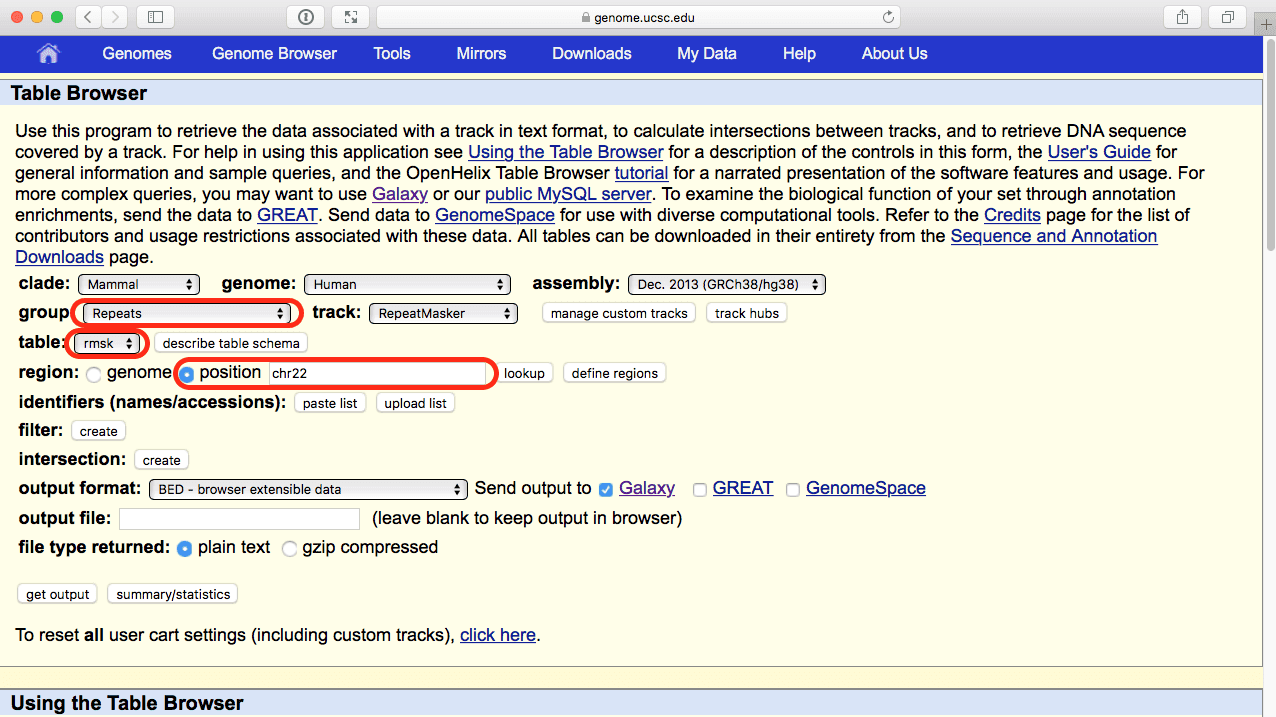Reload the page using the refresh icon
The image size is (1276, 717).
(887, 17)
